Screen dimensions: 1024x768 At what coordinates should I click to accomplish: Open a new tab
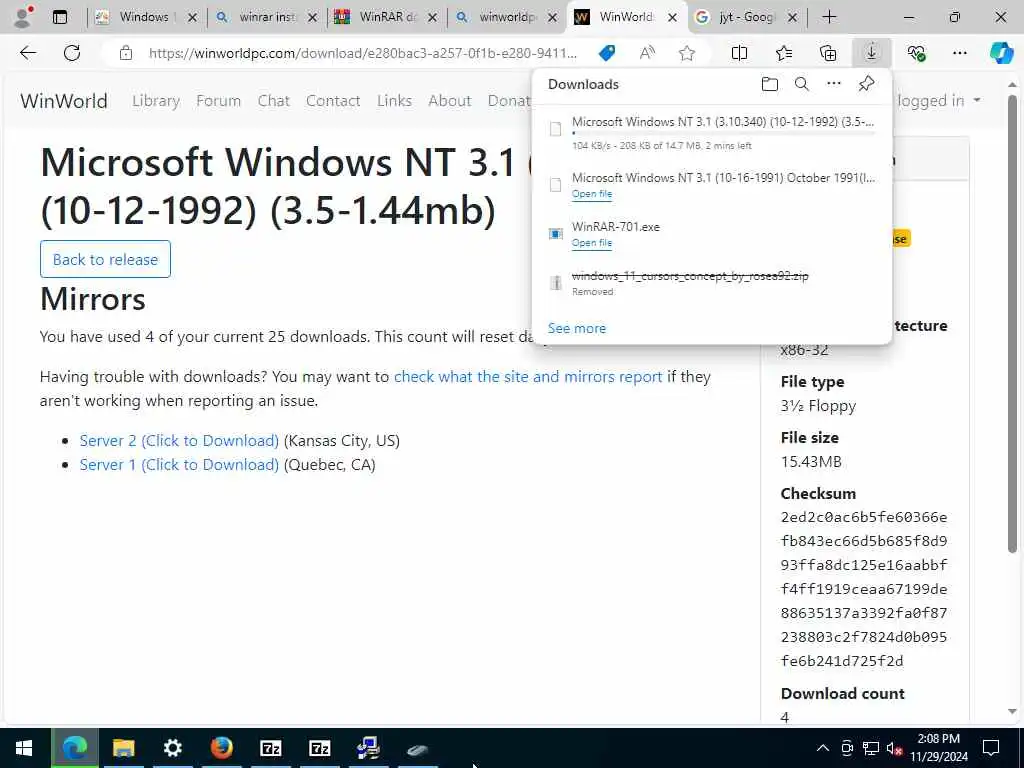[x=829, y=17]
